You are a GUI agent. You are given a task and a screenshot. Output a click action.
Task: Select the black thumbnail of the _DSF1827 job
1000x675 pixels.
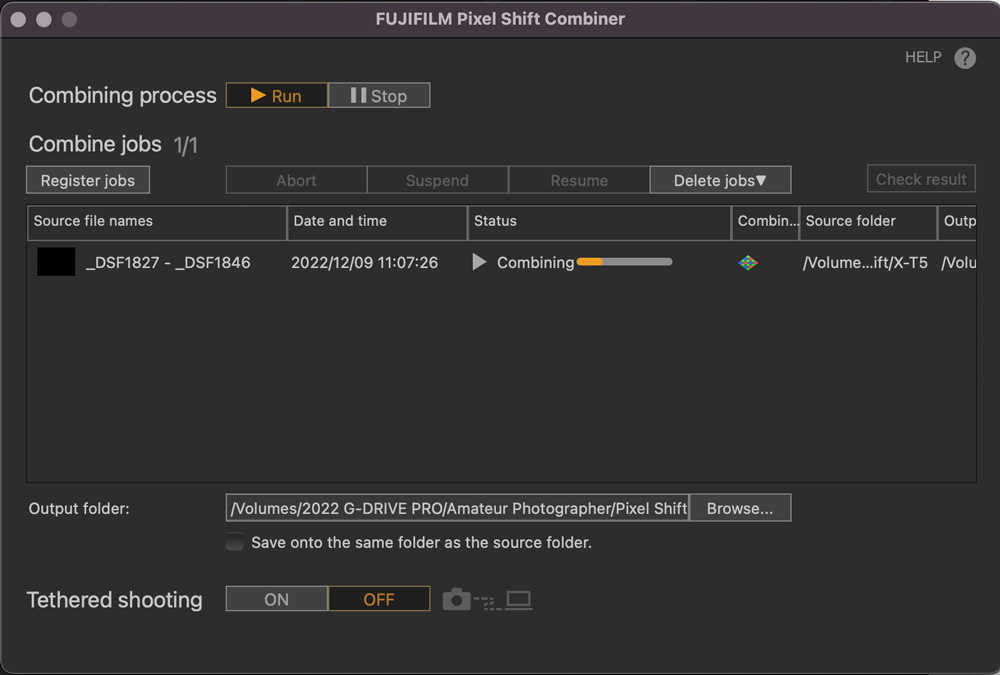coord(56,262)
